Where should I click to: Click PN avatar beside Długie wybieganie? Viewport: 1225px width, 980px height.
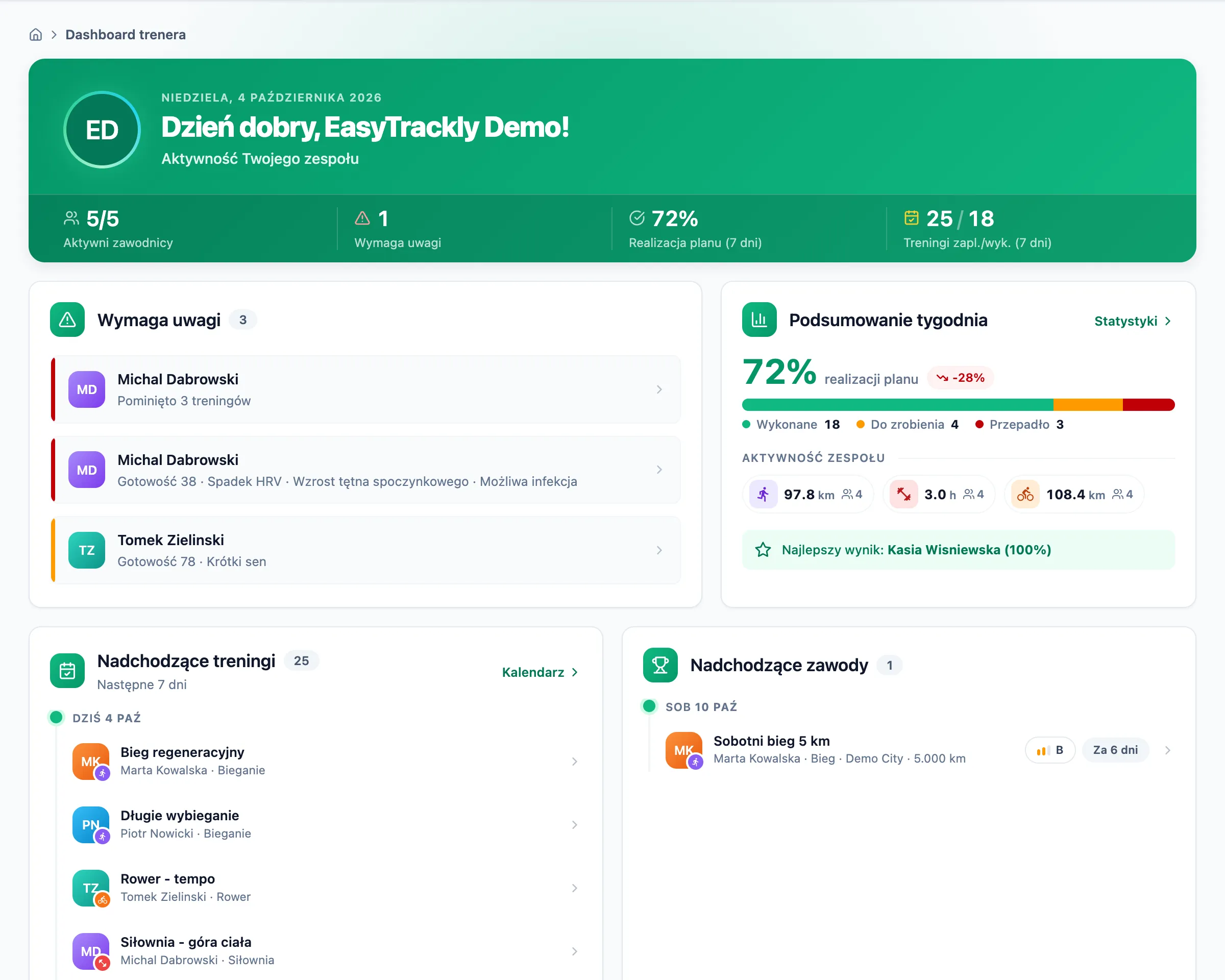tap(91, 825)
